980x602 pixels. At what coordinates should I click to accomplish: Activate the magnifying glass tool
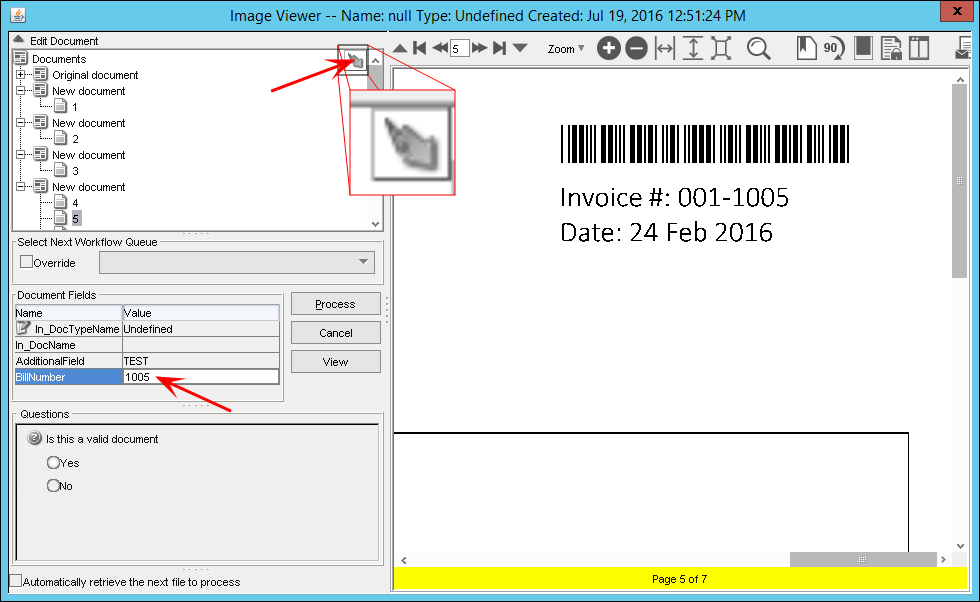coord(759,48)
